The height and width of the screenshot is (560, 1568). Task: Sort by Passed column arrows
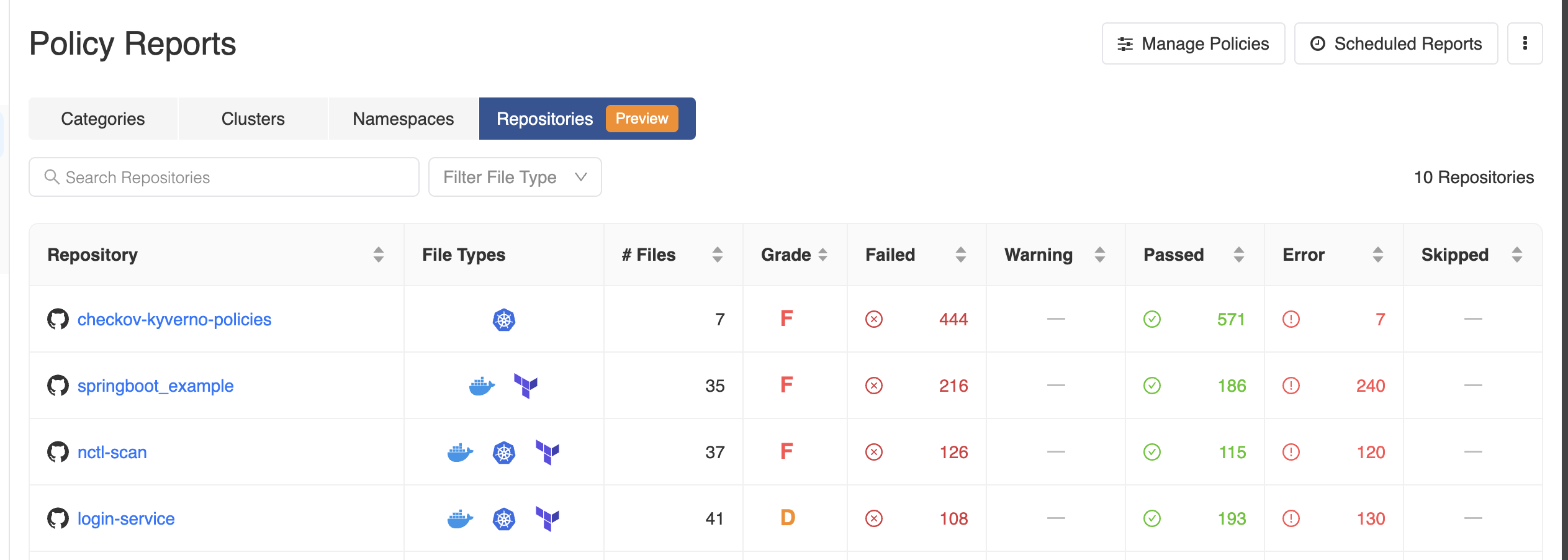point(1239,255)
